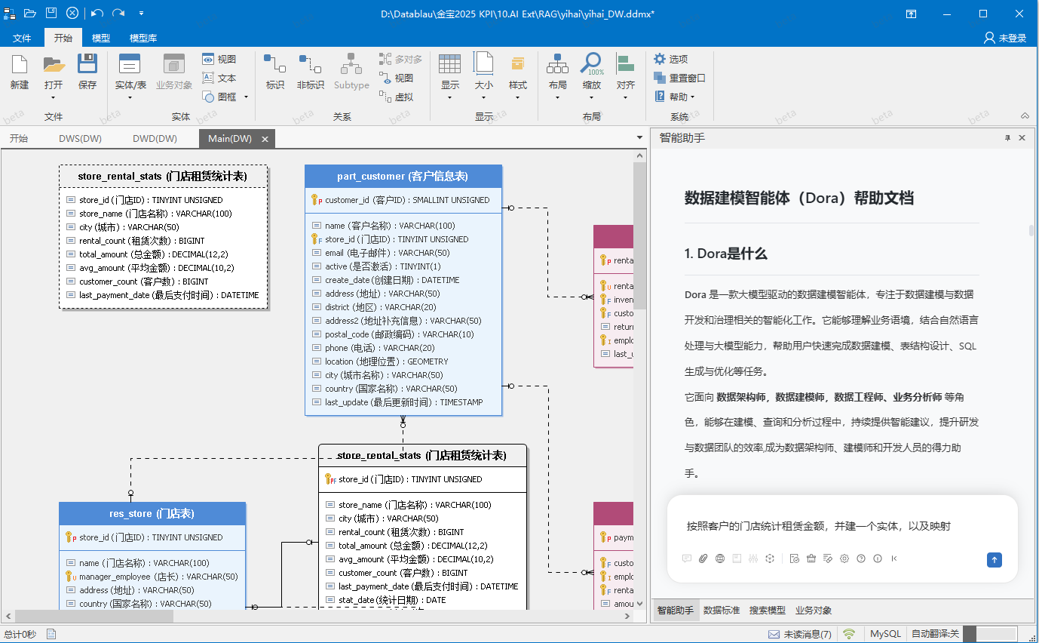This screenshot has width=1039, height=643.
Task: Collapse the ribbon with chevron
Action: point(1025,116)
